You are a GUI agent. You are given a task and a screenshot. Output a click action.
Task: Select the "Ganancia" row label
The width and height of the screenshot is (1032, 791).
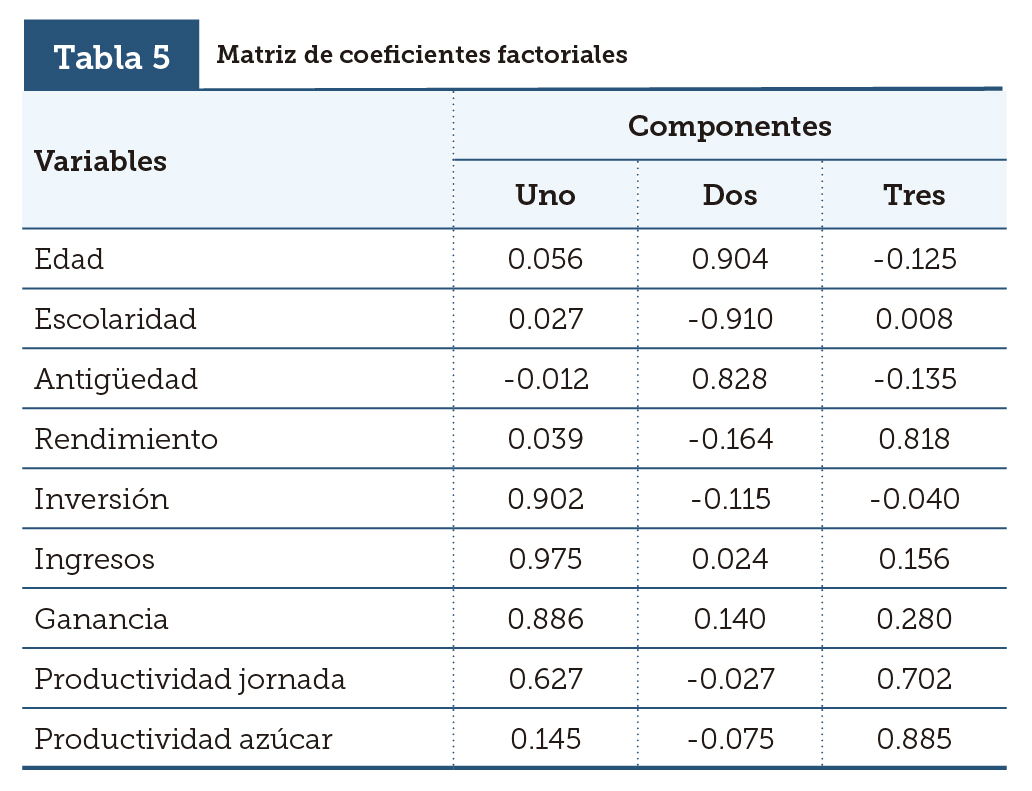(101, 619)
